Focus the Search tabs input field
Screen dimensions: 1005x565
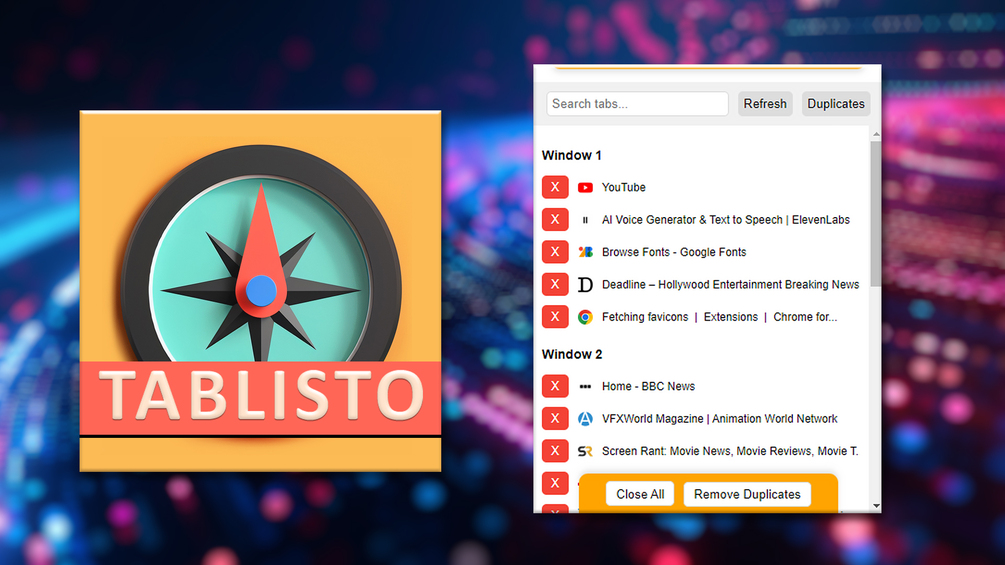tap(637, 104)
